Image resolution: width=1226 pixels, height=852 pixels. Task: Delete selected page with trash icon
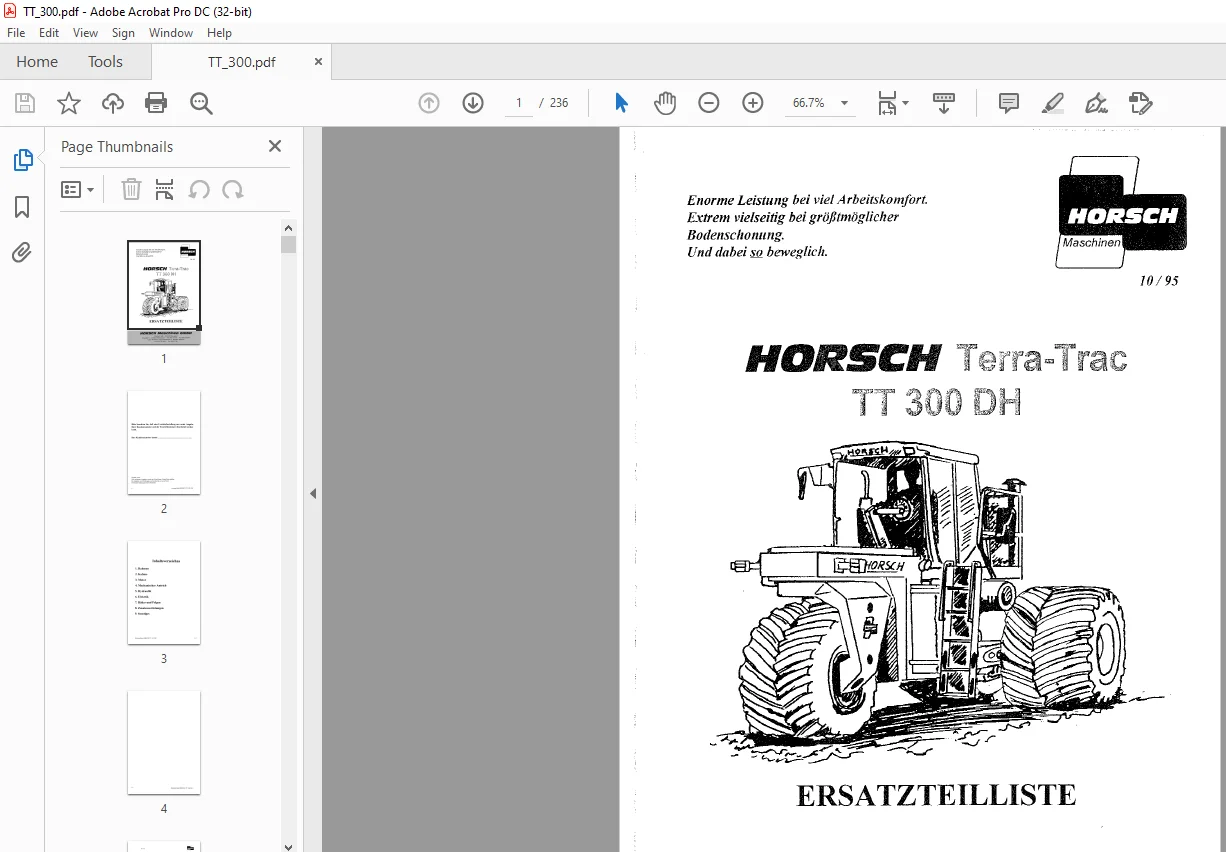[131, 190]
